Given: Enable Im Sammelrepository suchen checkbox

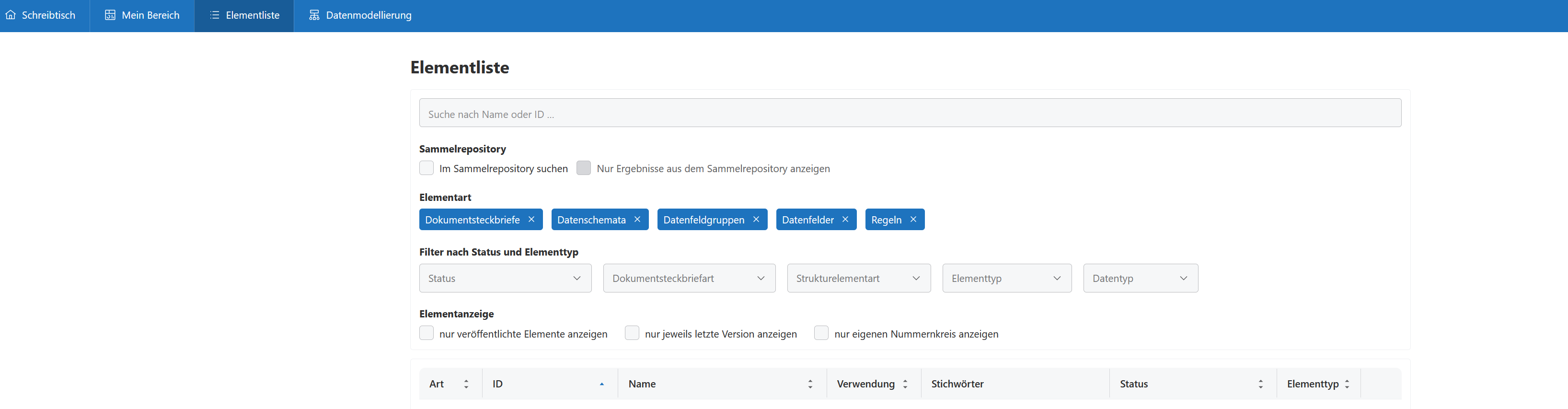Looking at the screenshot, I should click(427, 168).
